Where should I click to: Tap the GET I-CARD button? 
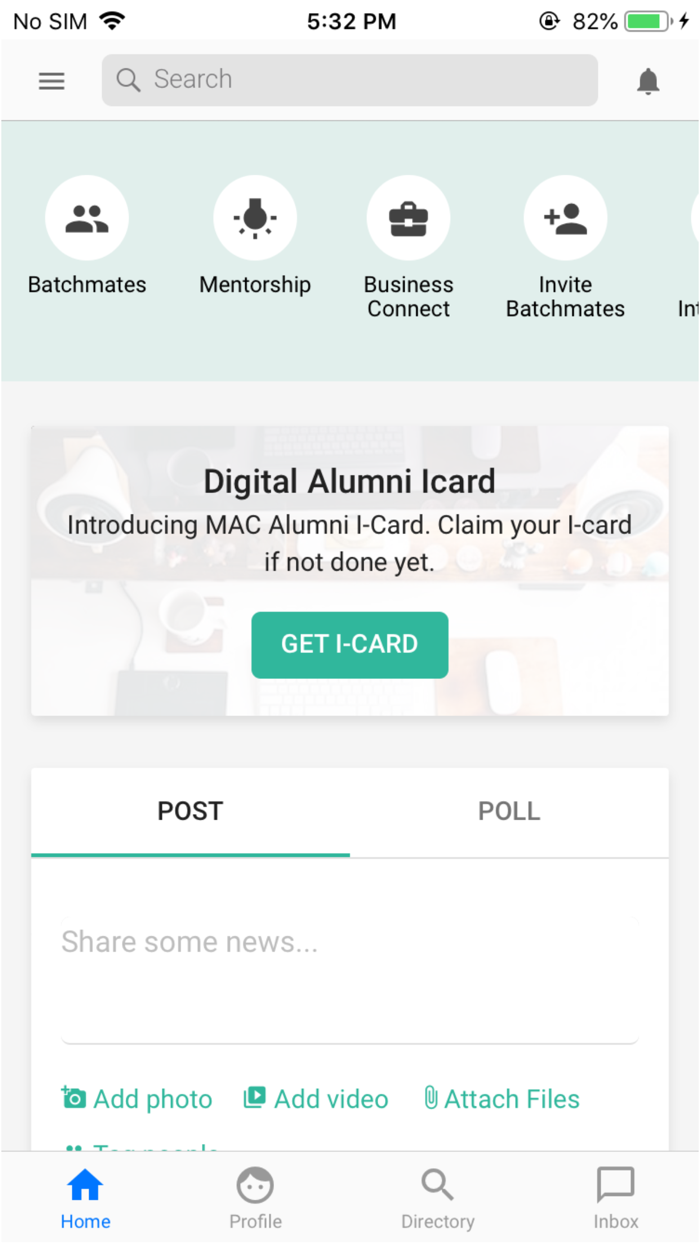click(x=349, y=645)
